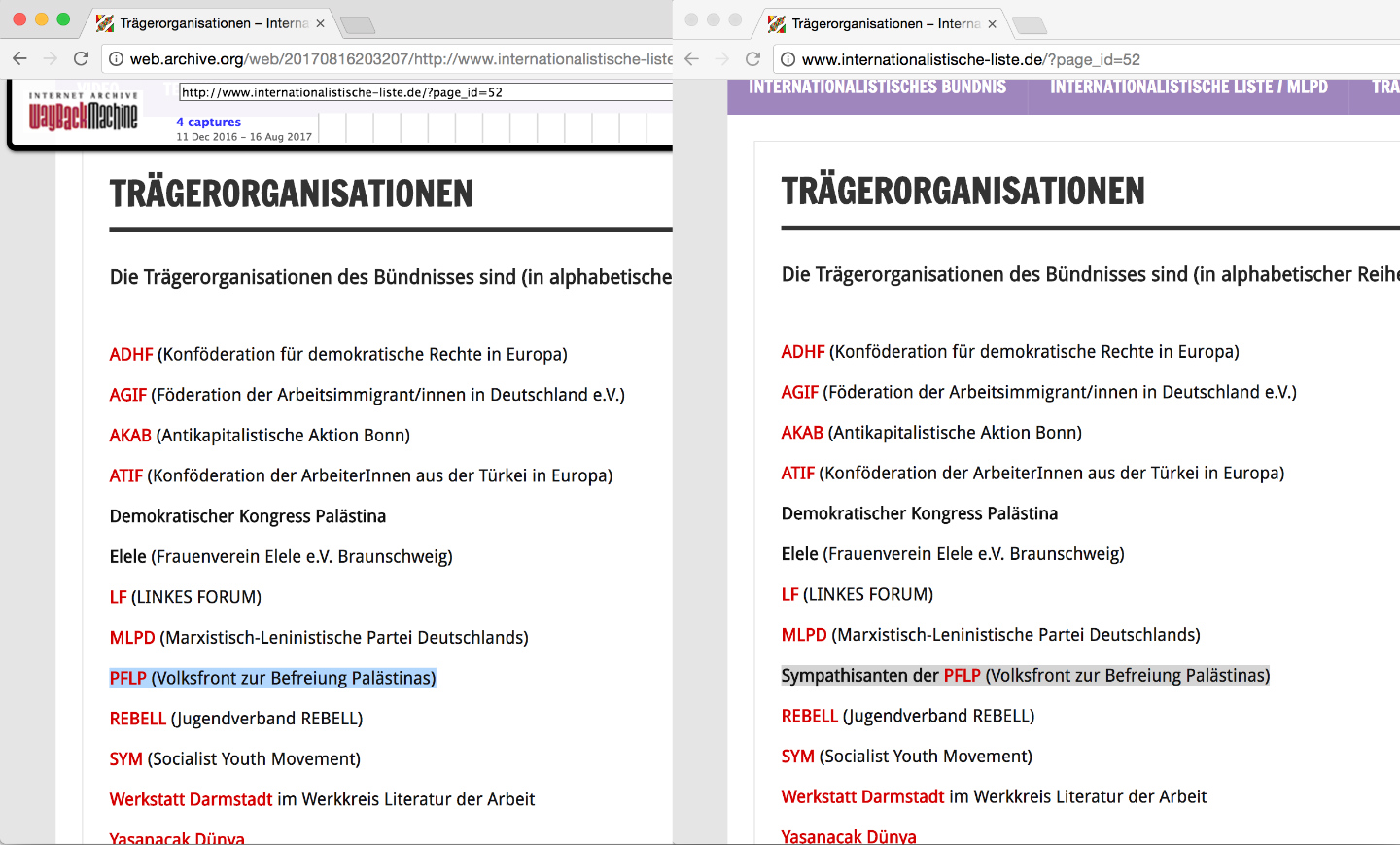
Task: Open Yasanacak Dünya link in right window
Action: (x=849, y=836)
